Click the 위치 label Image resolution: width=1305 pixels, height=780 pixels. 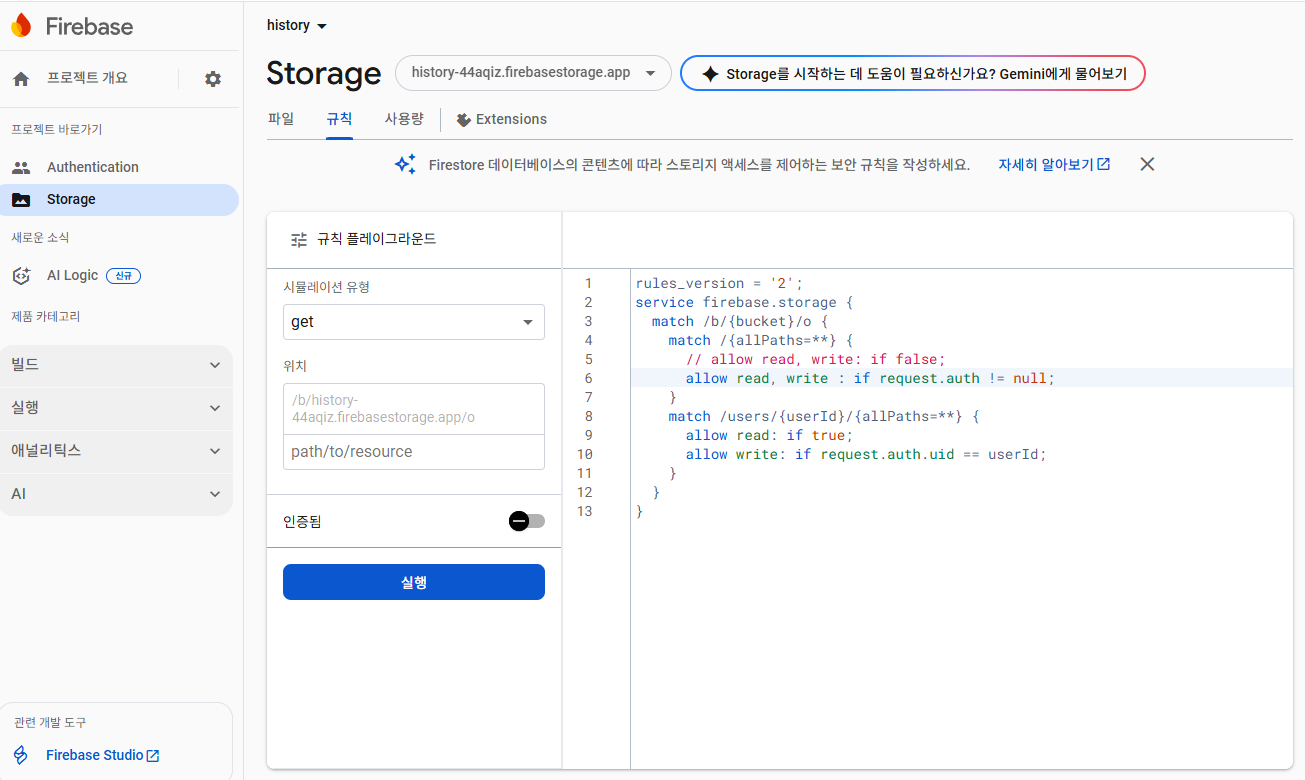coord(295,366)
